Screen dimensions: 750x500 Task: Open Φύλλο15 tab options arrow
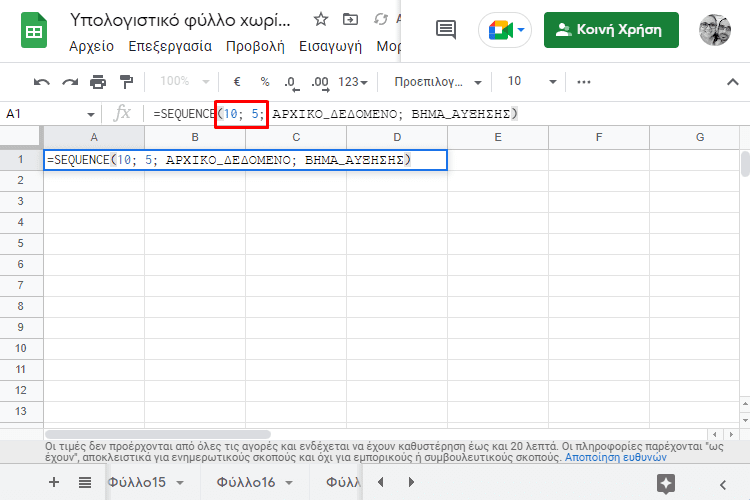[180, 483]
